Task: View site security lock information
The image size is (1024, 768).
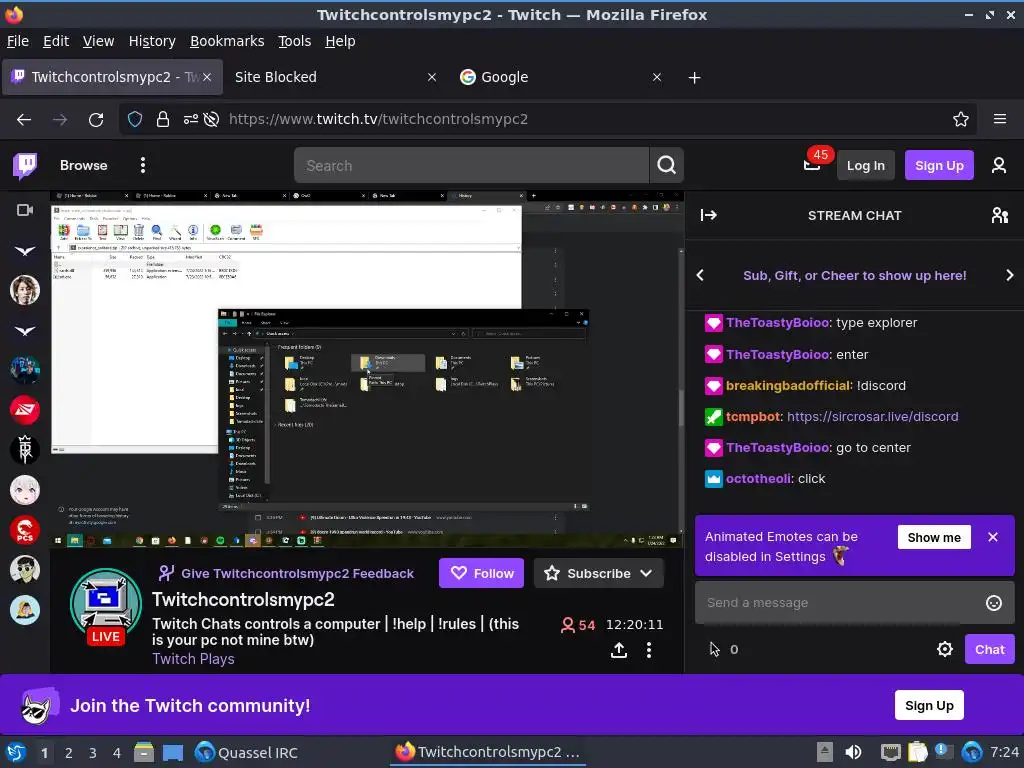Action: [x=163, y=120]
